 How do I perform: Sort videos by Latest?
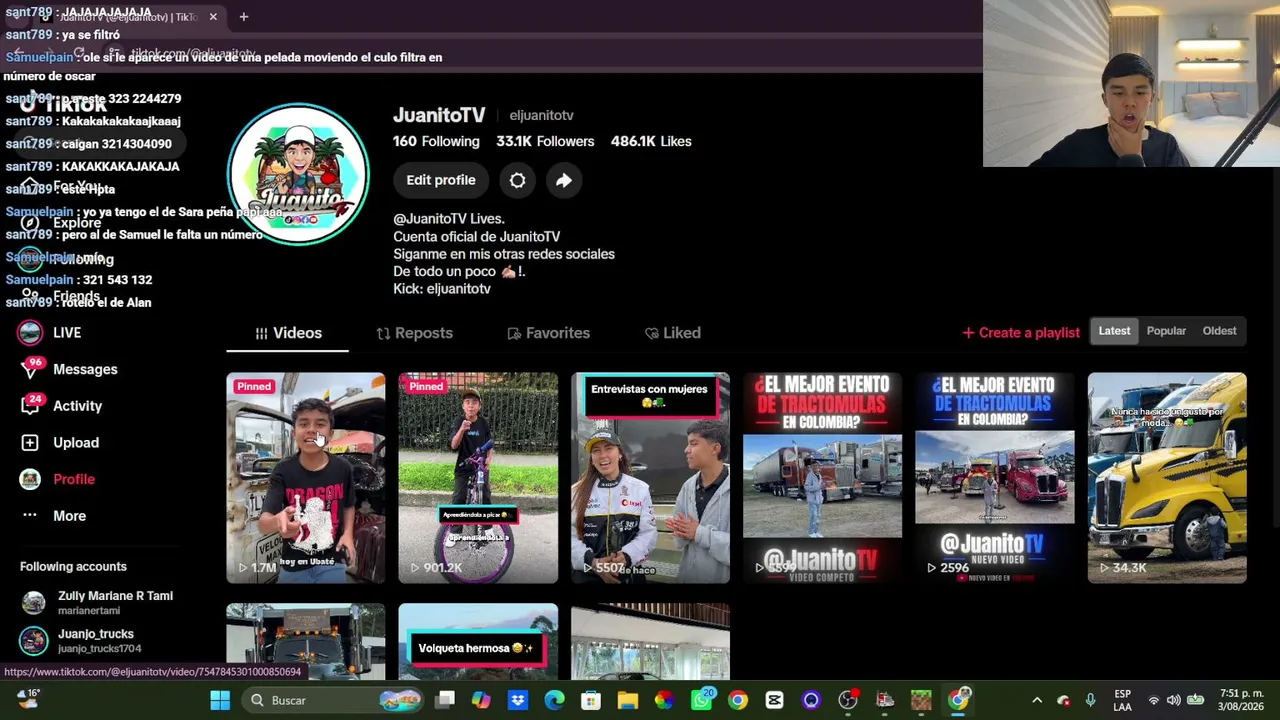pos(1114,331)
